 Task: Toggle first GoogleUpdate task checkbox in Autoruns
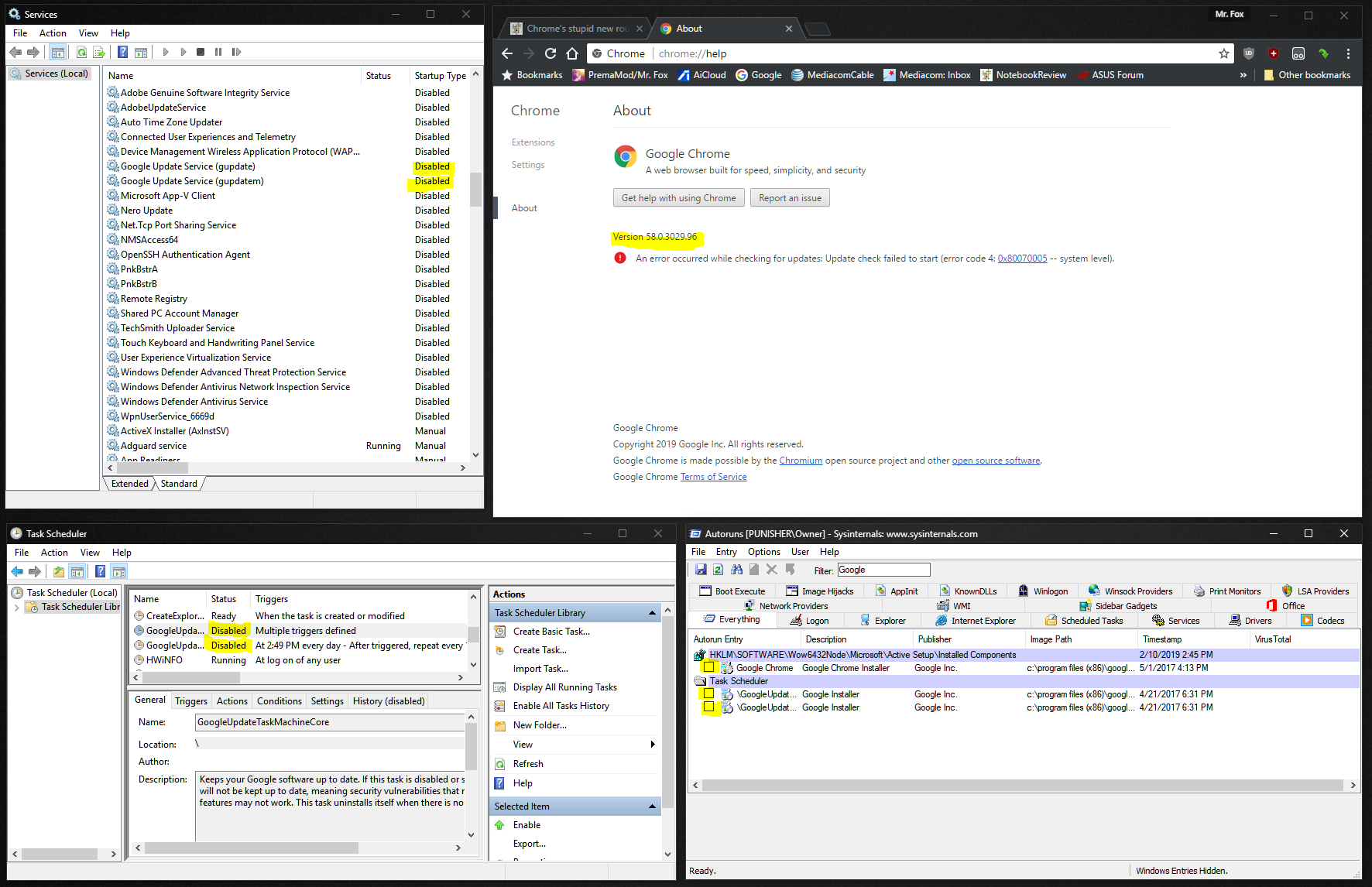click(x=708, y=694)
